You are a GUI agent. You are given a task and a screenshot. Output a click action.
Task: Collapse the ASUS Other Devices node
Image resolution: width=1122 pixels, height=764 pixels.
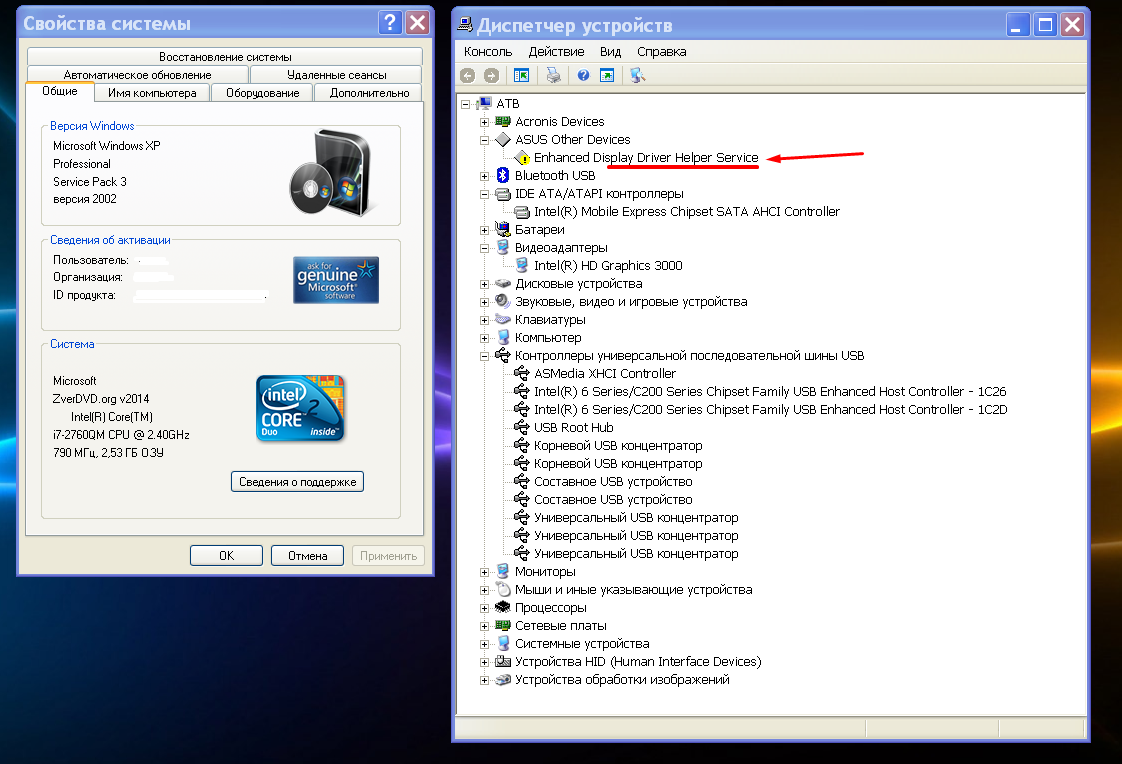pyautogui.click(x=484, y=140)
